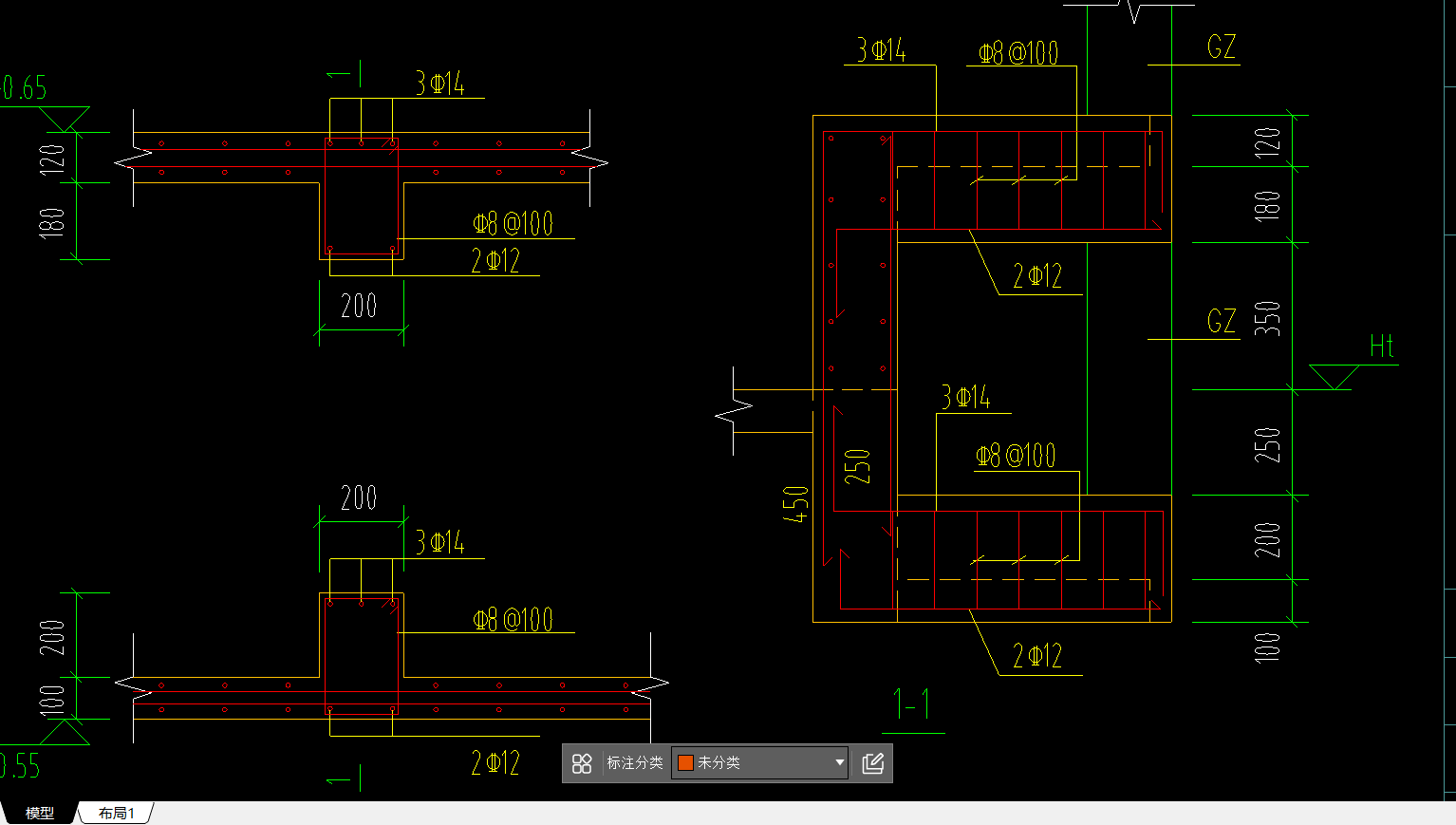Select the GZ label beside the 350 dimension

click(x=1222, y=321)
